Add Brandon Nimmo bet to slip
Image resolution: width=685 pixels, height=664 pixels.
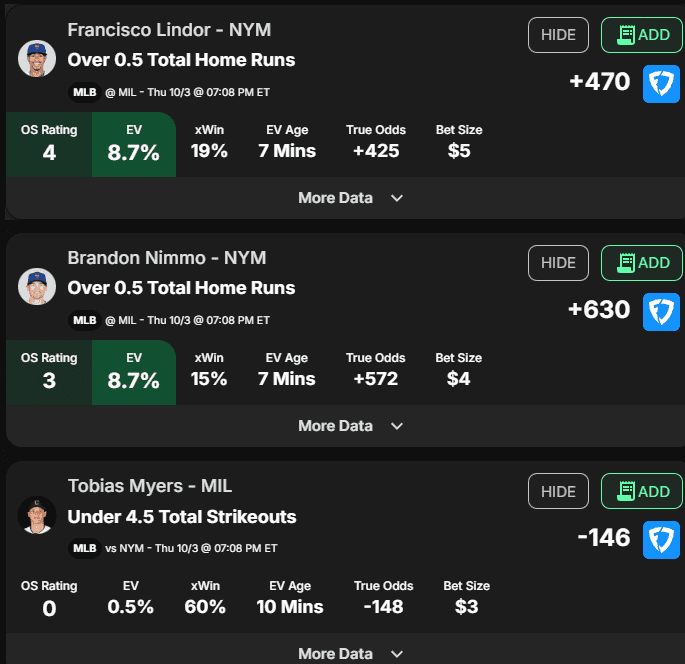click(x=642, y=263)
